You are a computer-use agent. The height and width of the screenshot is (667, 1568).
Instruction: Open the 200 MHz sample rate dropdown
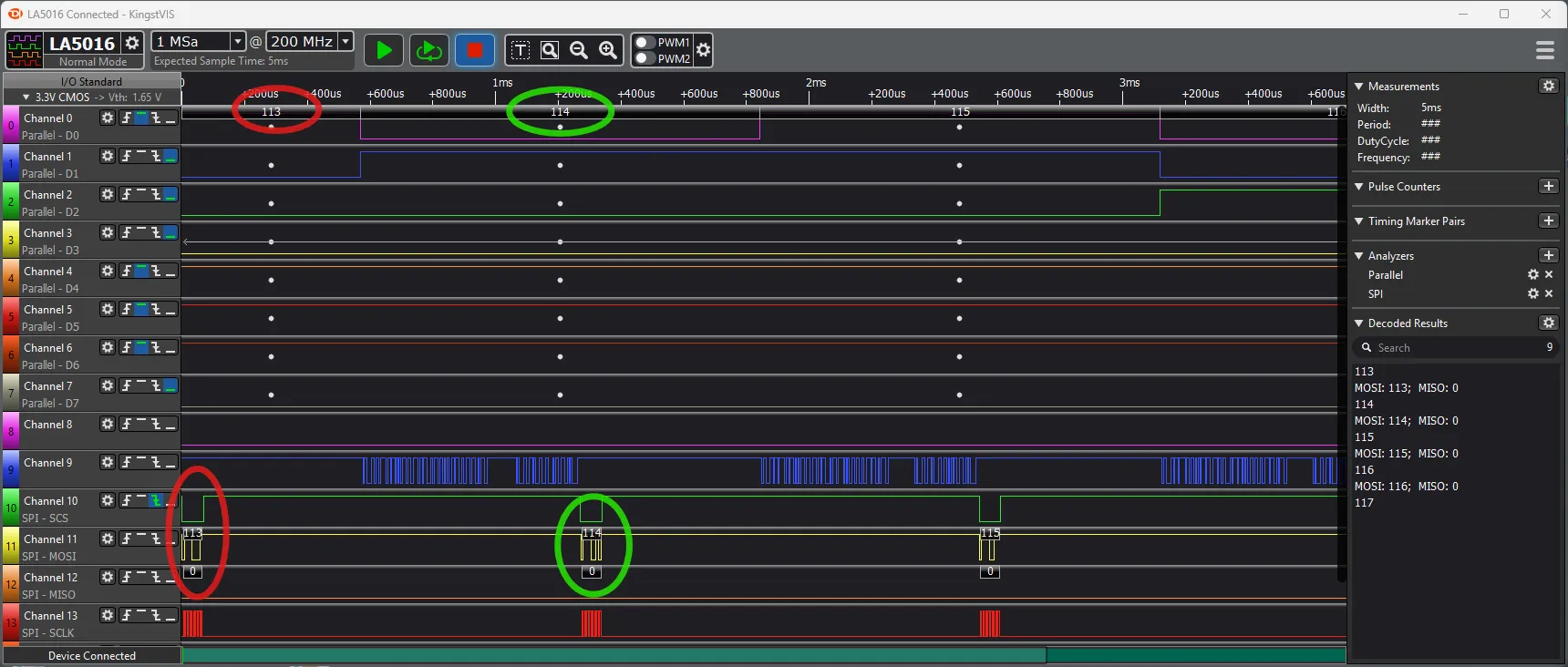345,41
